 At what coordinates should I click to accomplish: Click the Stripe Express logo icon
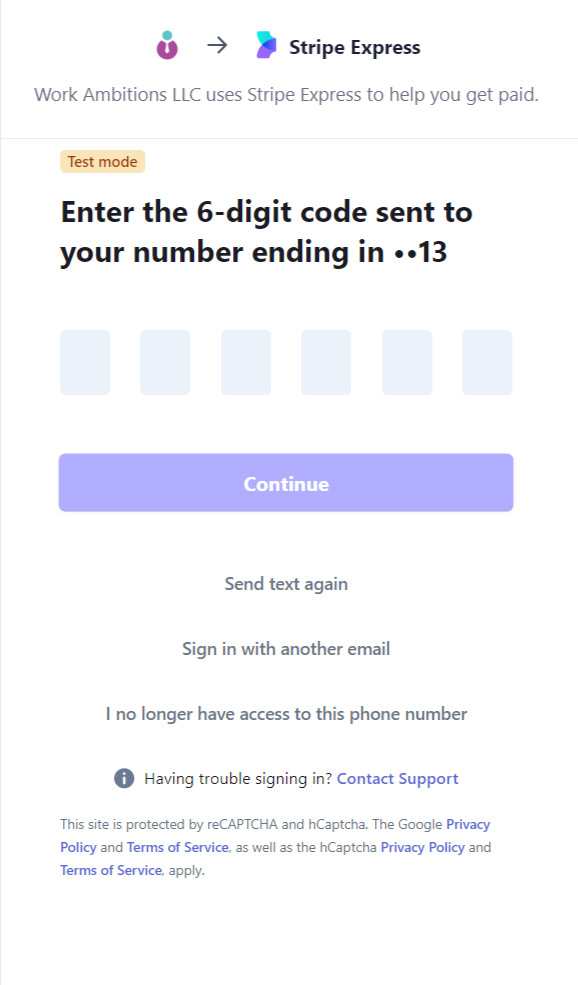pyautogui.click(x=266, y=45)
